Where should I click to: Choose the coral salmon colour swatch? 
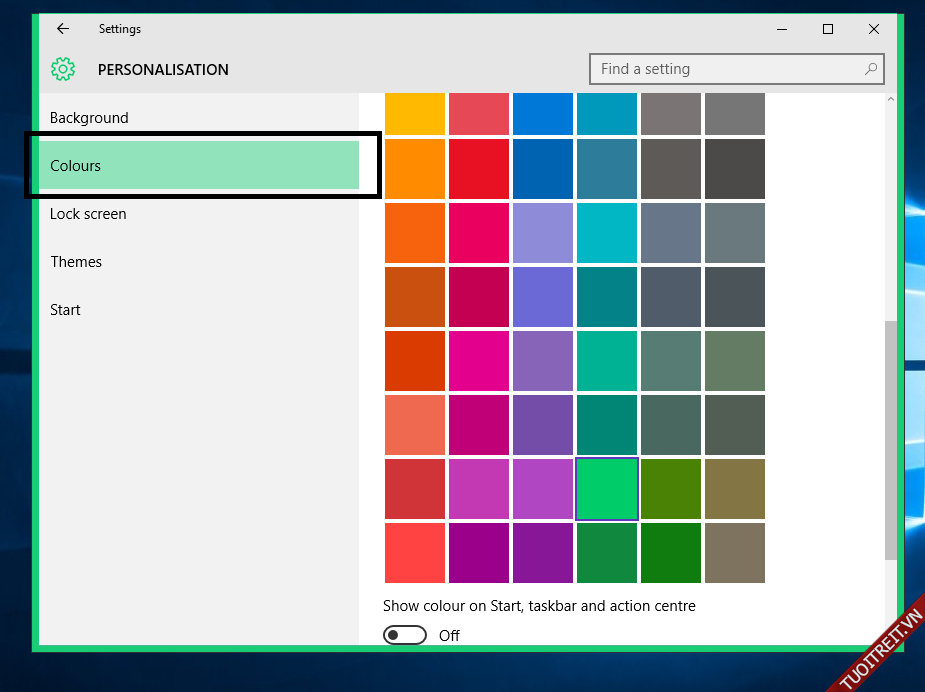[415, 425]
